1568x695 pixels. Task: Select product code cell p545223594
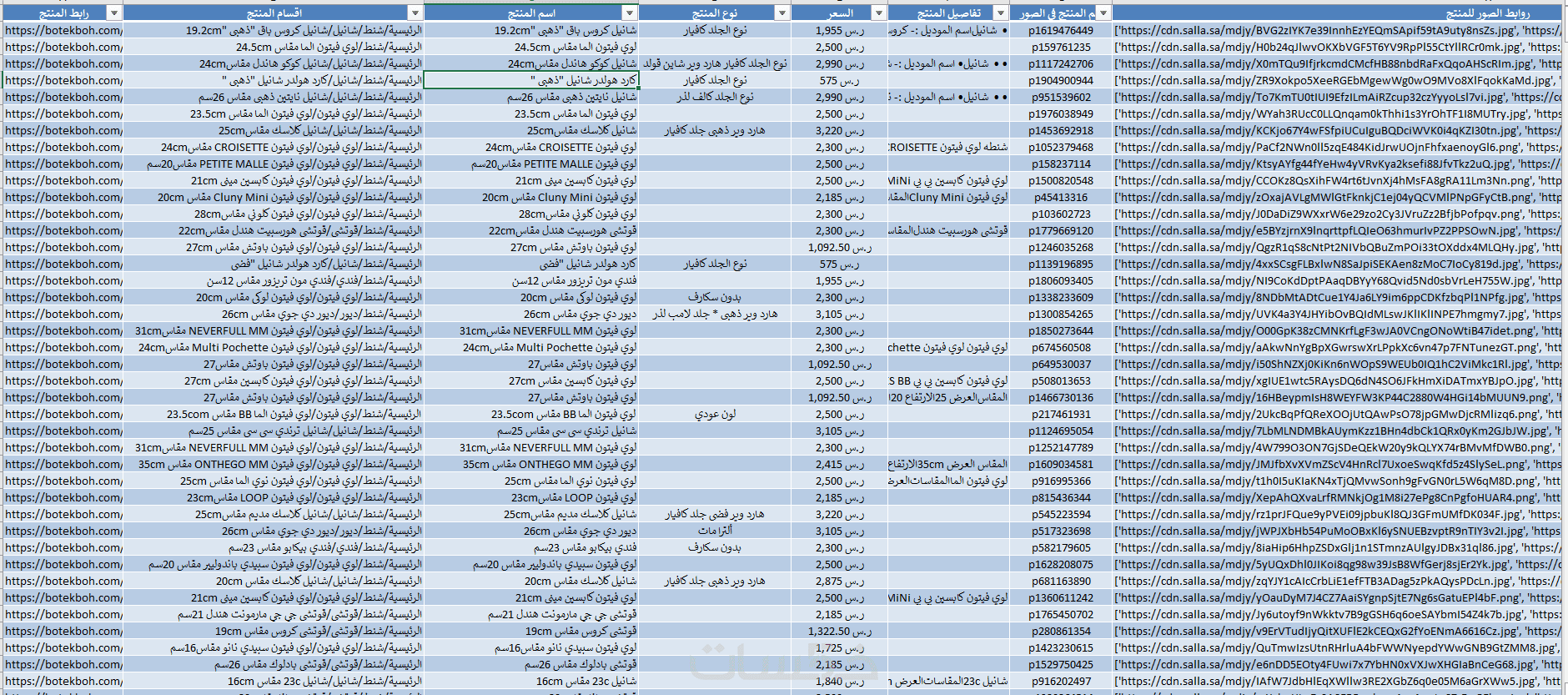[x=1061, y=514]
